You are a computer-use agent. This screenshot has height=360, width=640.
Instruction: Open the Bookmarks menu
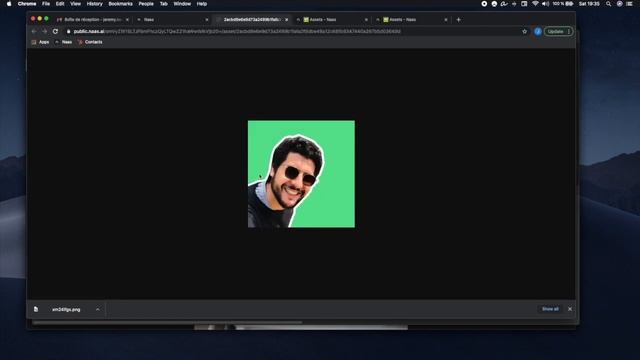pyautogui.click(x=120, y=4)
